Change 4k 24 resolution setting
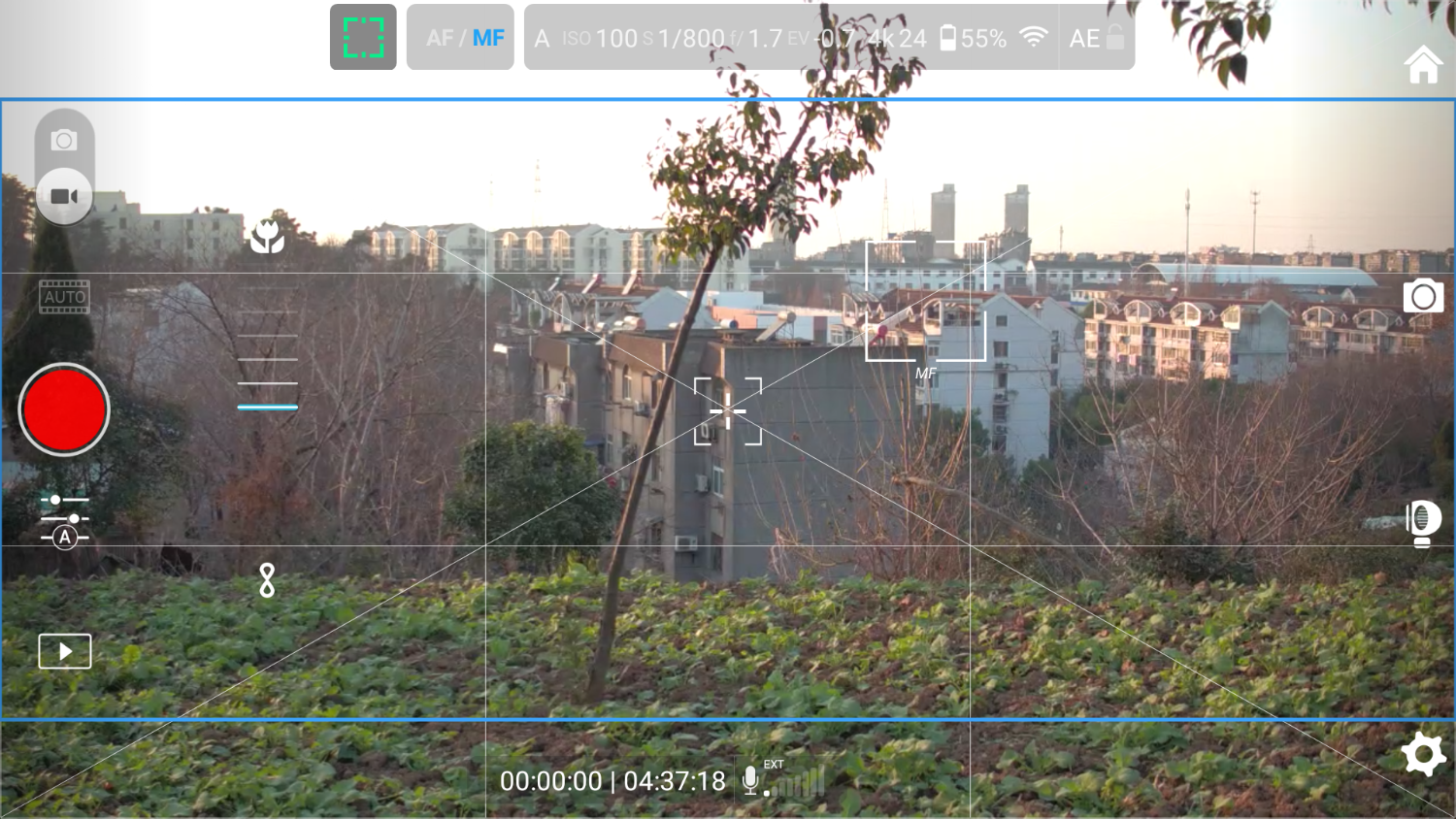The height and width of the screenshot is (819, 1456). click(x=896, y=39)
